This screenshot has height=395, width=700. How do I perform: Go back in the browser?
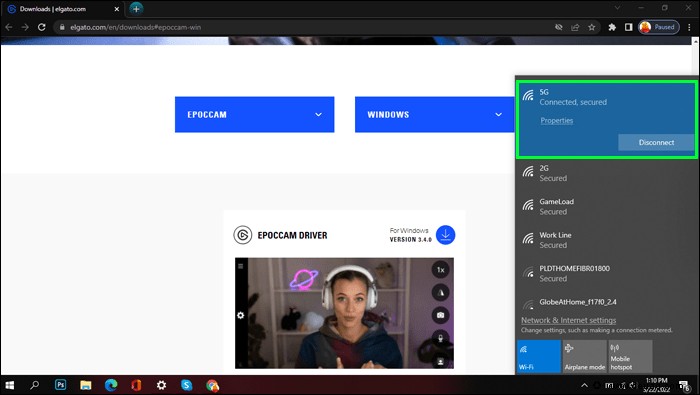(8, 27)
